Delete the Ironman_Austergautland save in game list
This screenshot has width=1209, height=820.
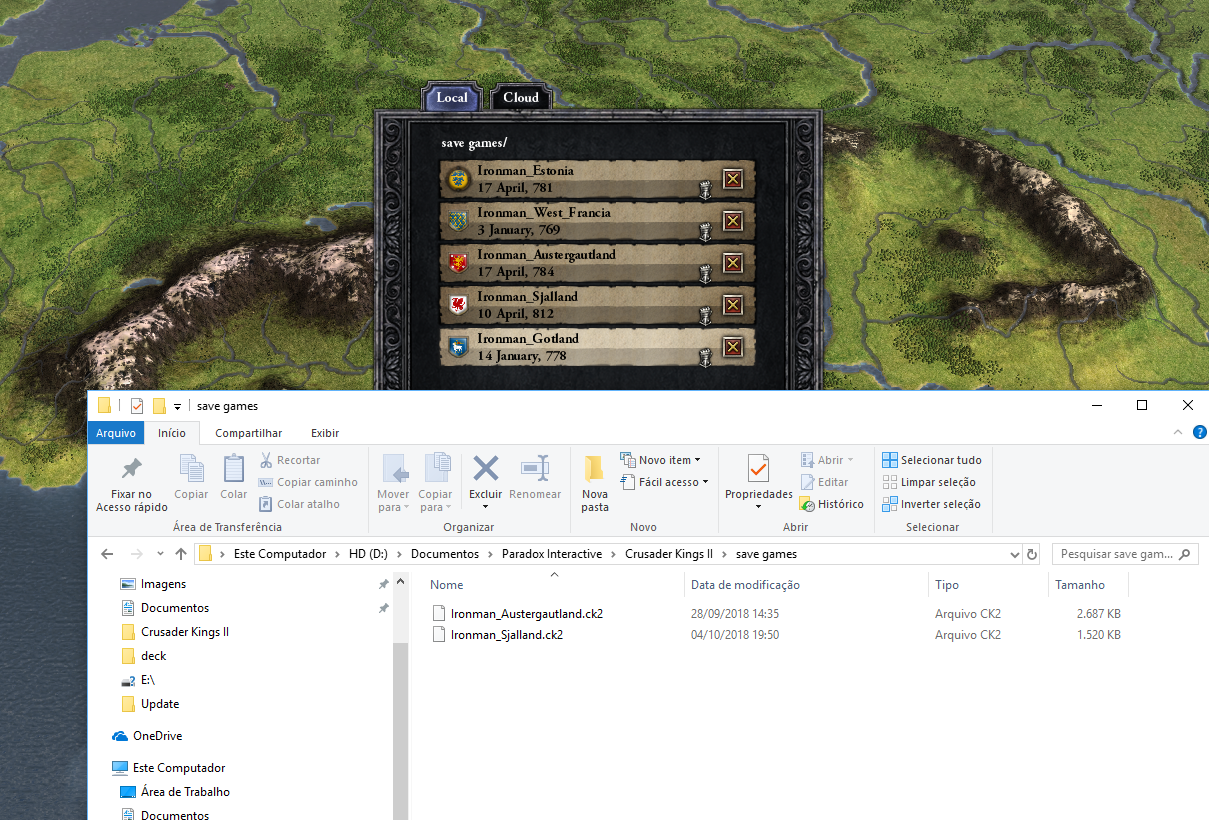click(x=733, y=263)
